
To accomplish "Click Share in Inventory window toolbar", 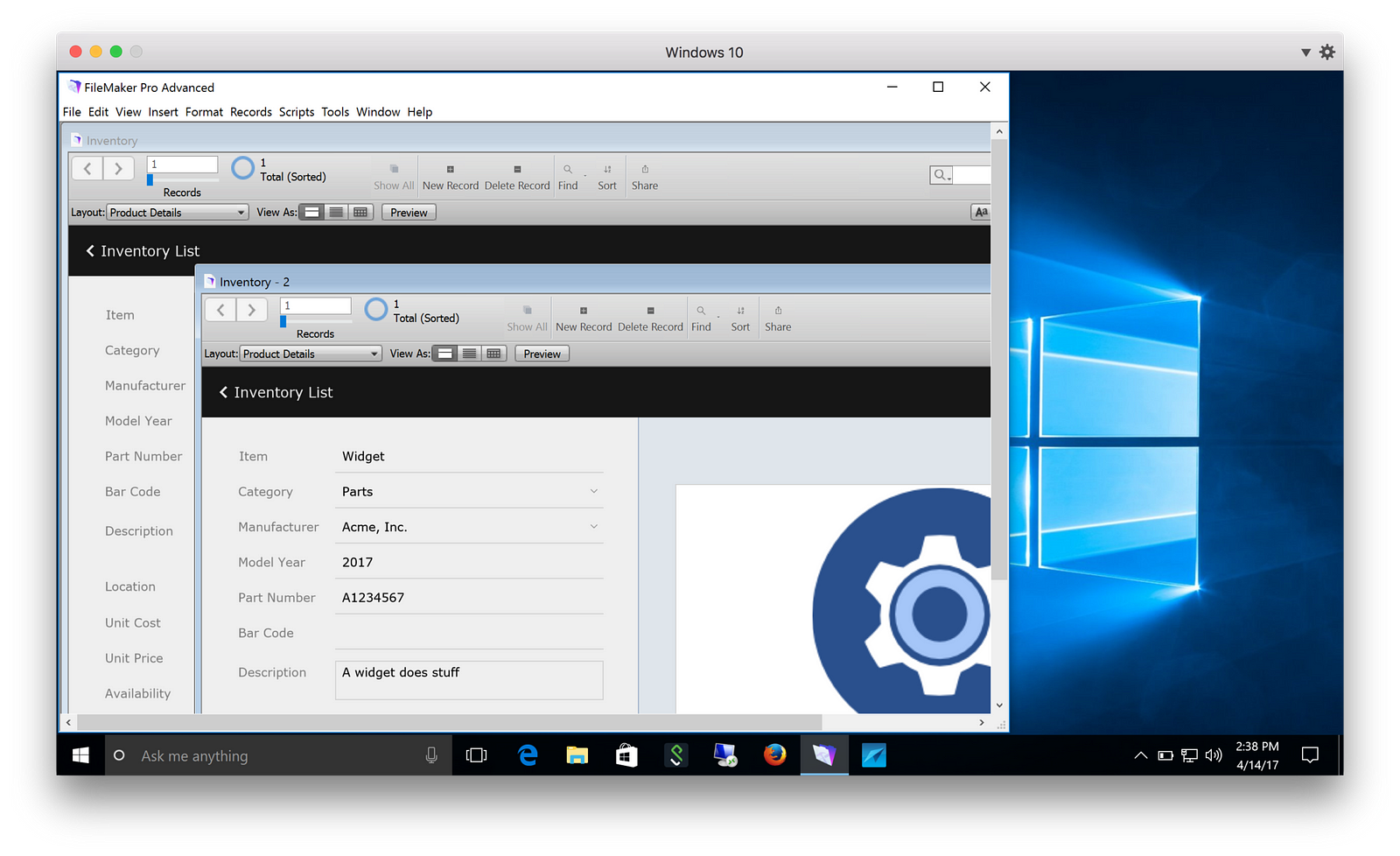I will click(x=645, y=178).
